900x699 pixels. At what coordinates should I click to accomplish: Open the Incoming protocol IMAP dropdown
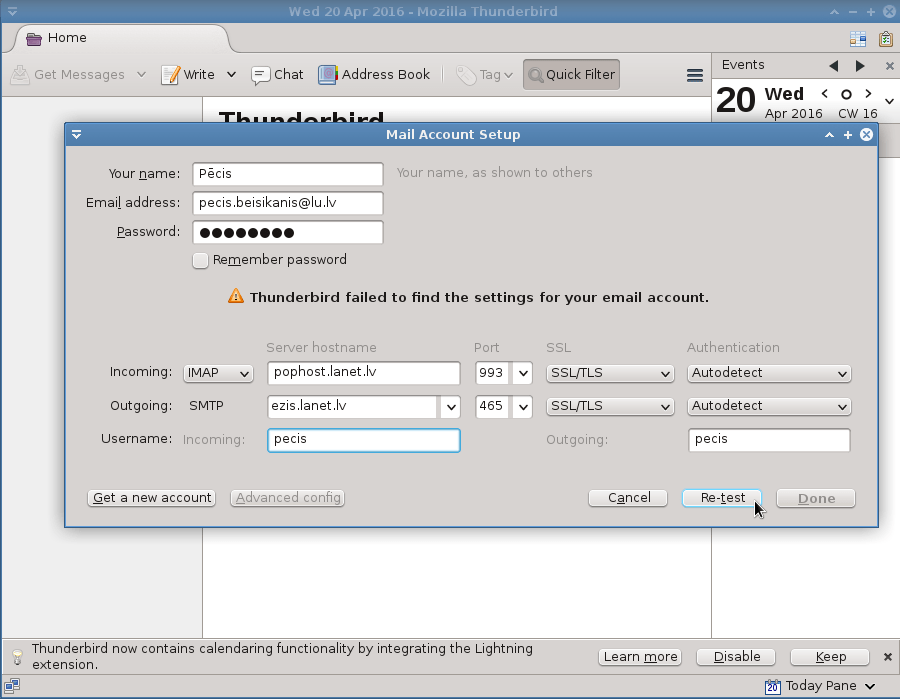[x=218, y=373]
